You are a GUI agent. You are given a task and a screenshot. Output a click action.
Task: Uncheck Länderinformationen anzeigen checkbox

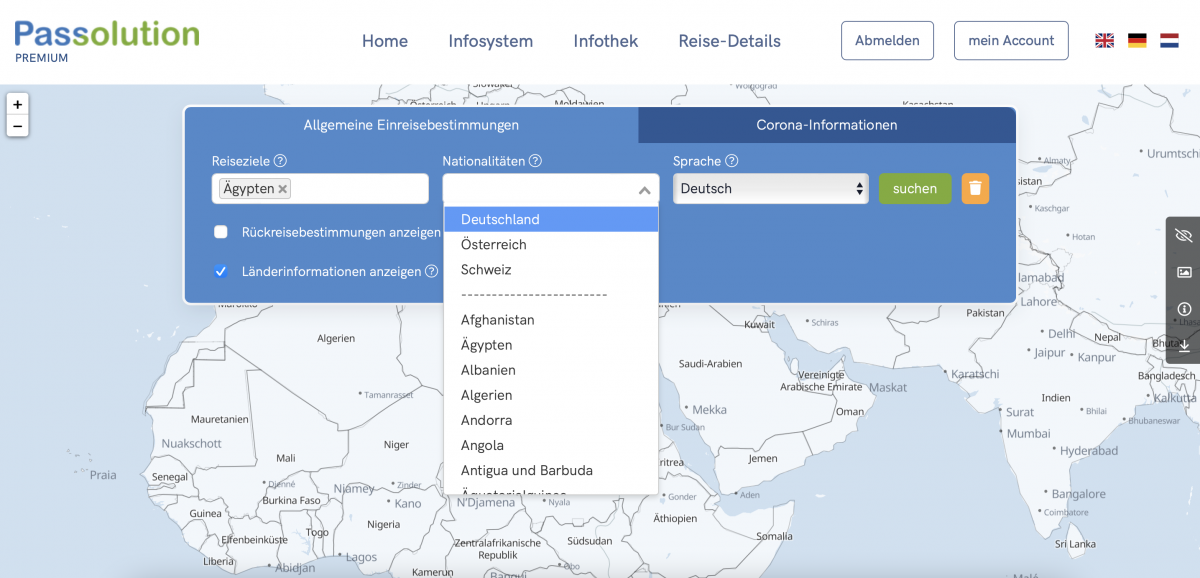click(x=221, y=271)
